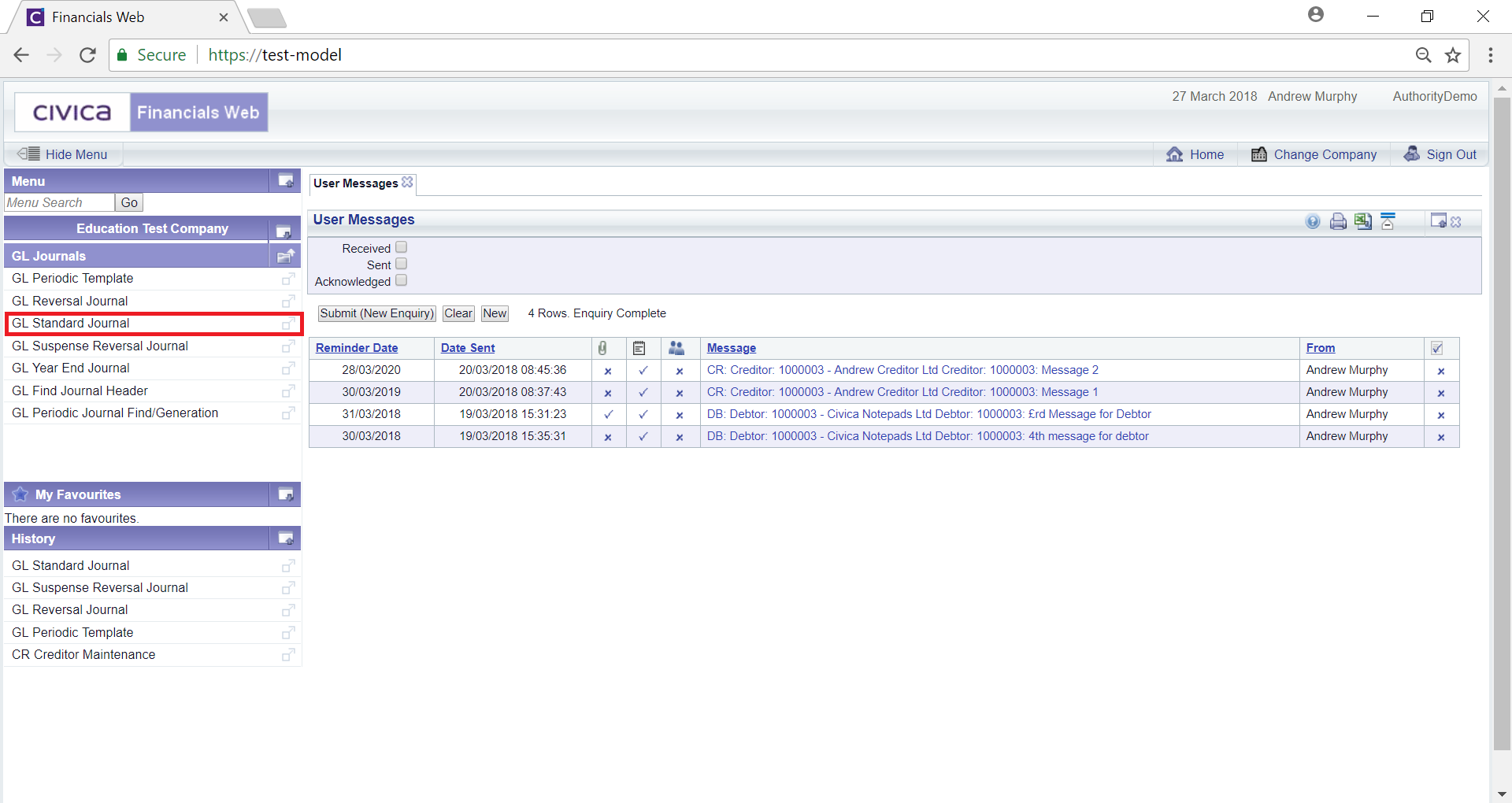Bookmark this page with star icon
This screenshot has width=1512, height=803.
click(1453, 55)
